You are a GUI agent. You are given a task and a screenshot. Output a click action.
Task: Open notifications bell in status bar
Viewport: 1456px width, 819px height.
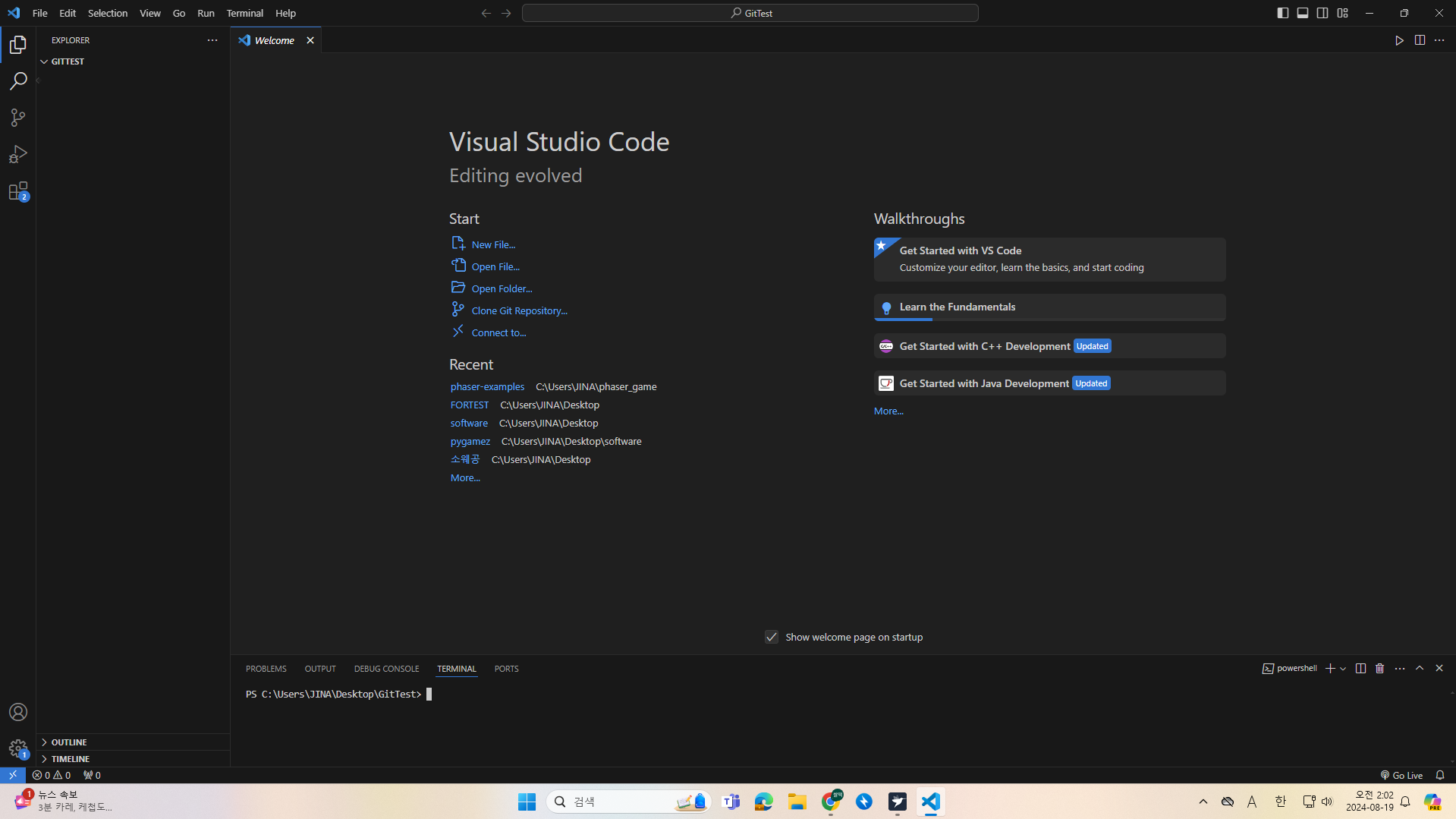[1440, 775]
